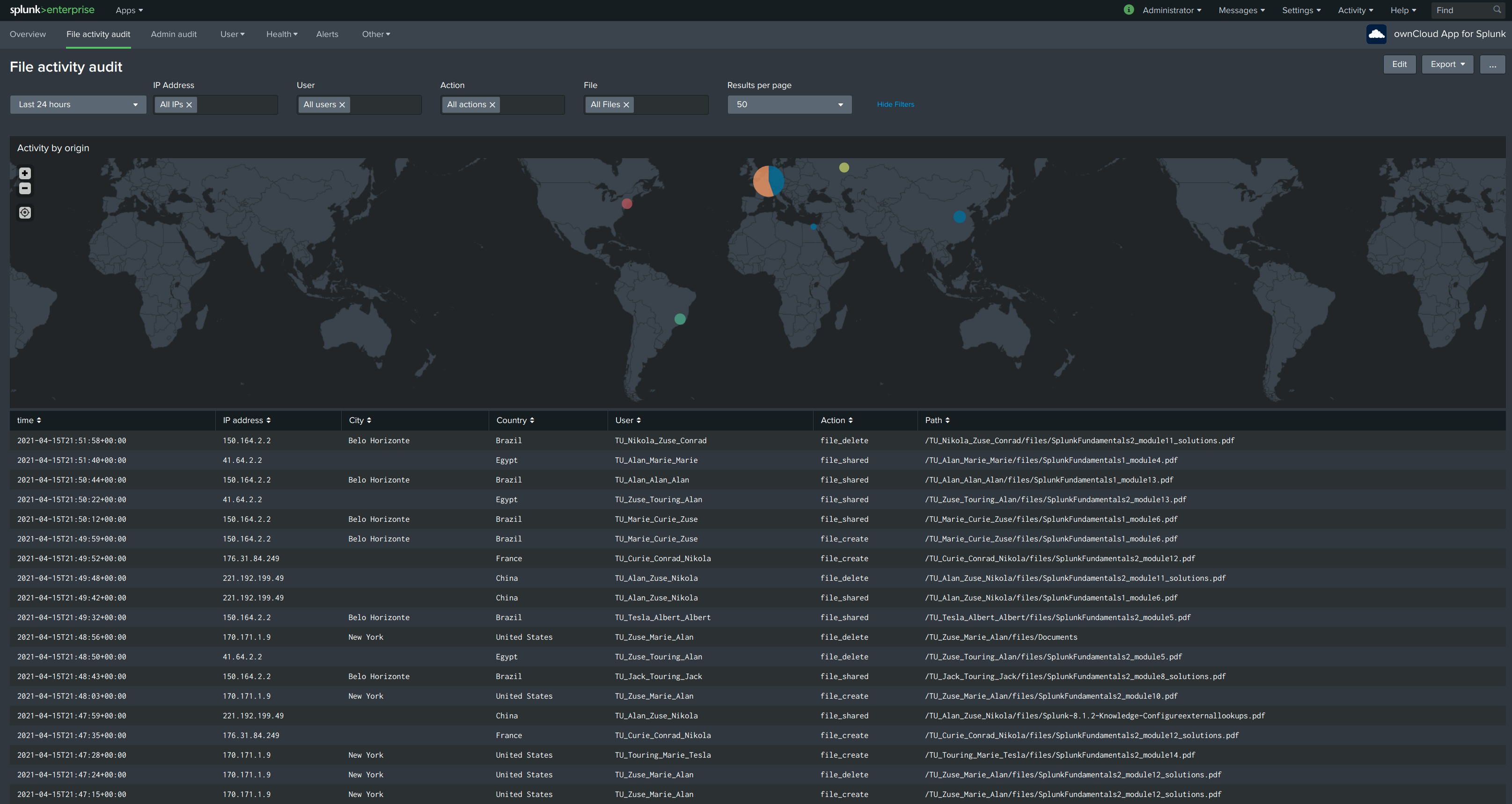Click IP 176.31.84.249 in 21:49:52 row
Viewport: 1512px width, 804px height.
(250, 558)
